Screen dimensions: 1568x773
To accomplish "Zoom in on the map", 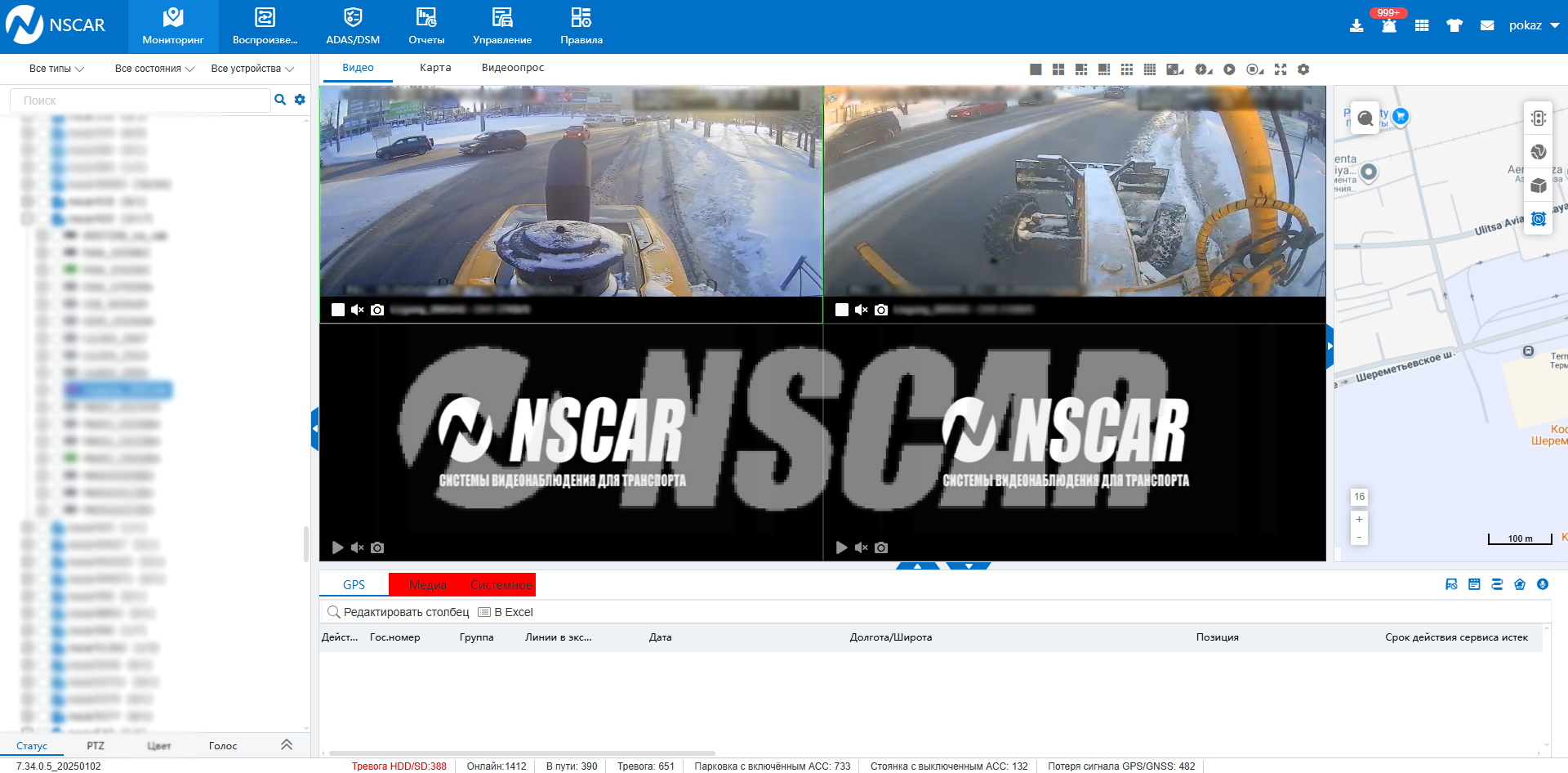I will (1359, 519).
